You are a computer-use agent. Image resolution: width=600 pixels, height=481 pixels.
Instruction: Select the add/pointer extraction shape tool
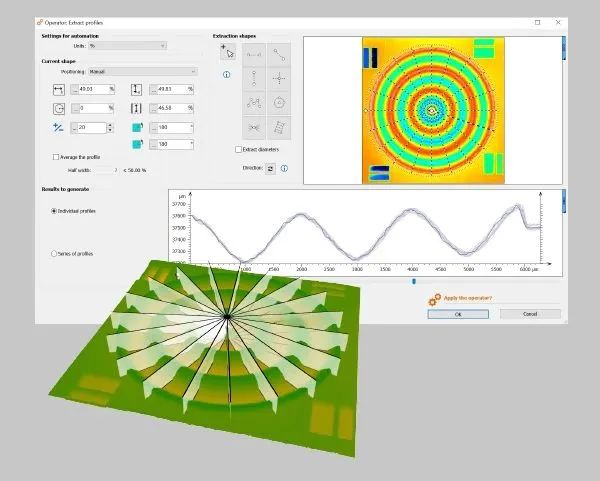(227, 52)
